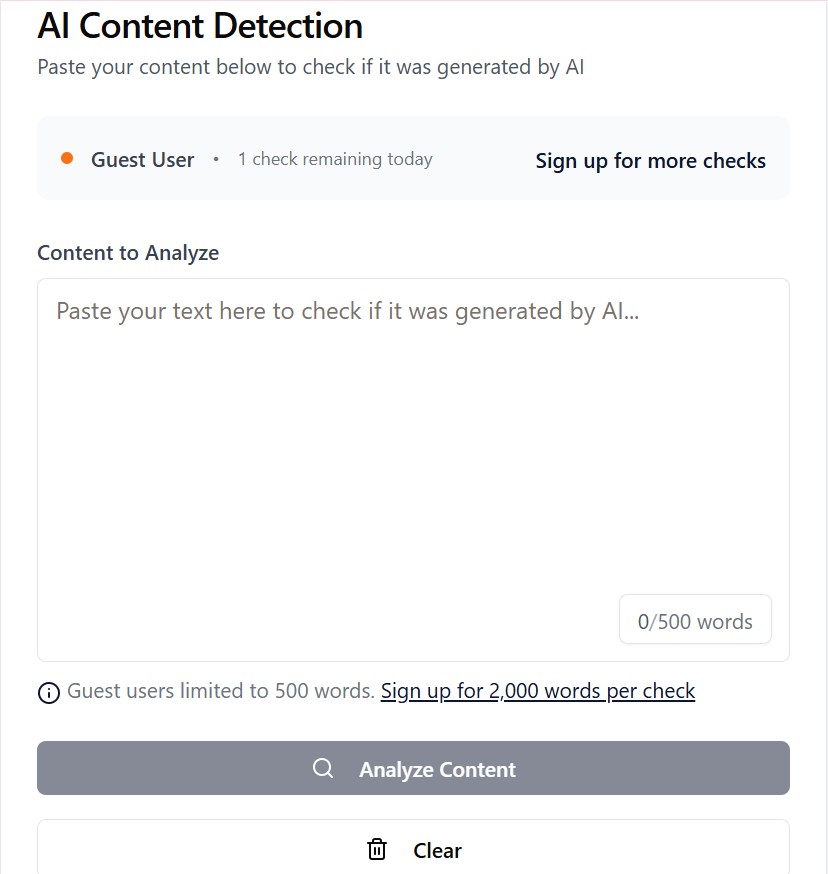Click the "Content to Analyze" field label
This screenshot has width=828, height=874.
(x=128, y=253)
